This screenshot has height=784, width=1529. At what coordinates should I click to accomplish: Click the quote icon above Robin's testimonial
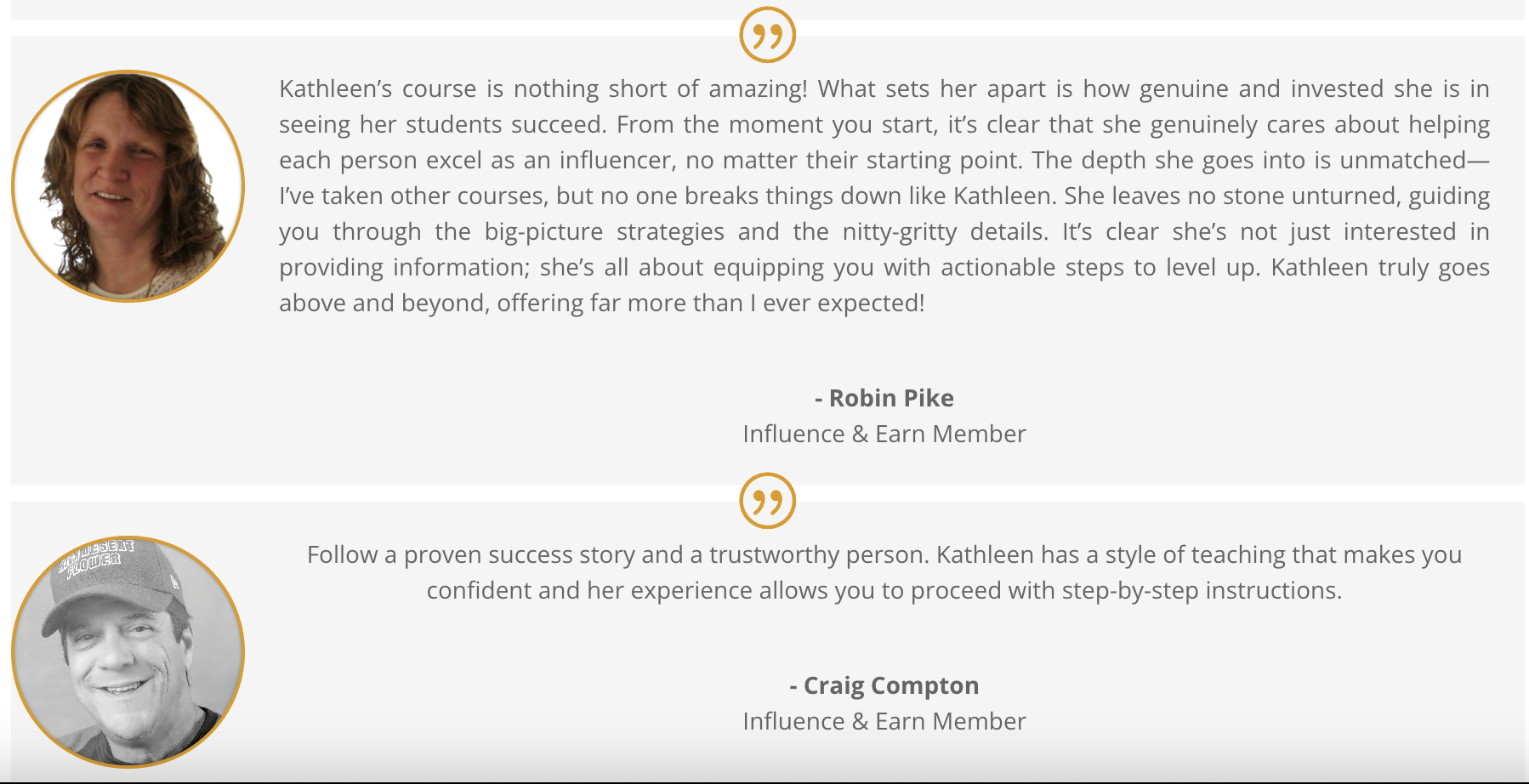[x=767, y=35]
